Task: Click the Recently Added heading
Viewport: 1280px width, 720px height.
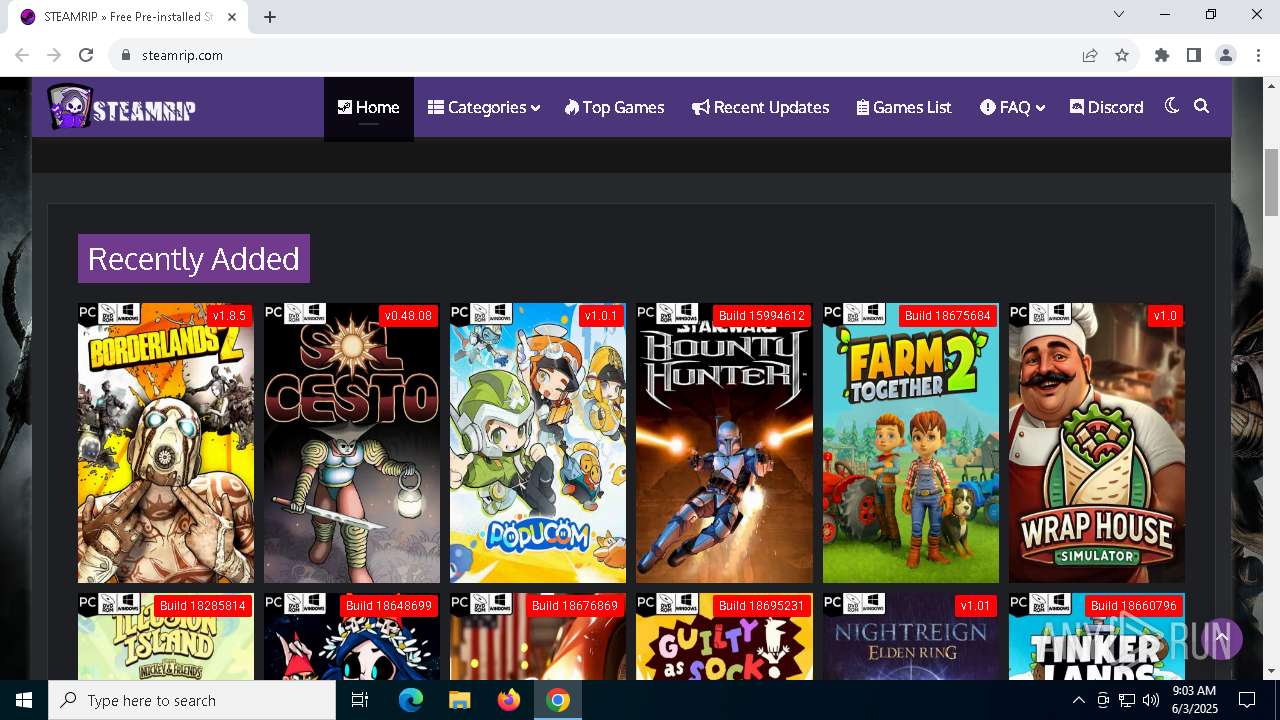Action: click(x=194, y=259)
